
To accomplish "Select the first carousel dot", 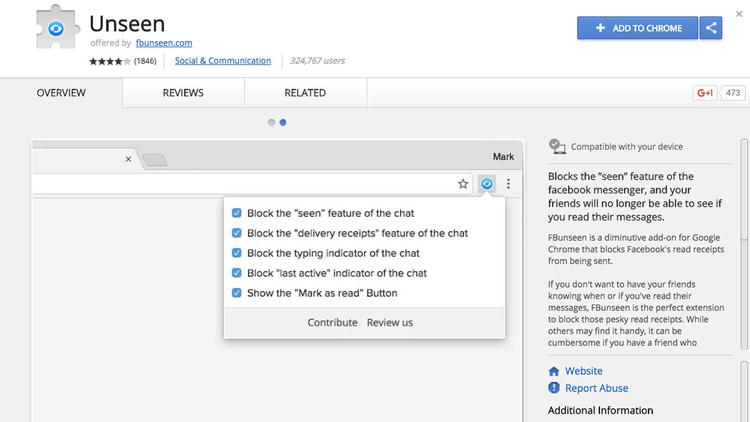I will (x=271, y=122).
